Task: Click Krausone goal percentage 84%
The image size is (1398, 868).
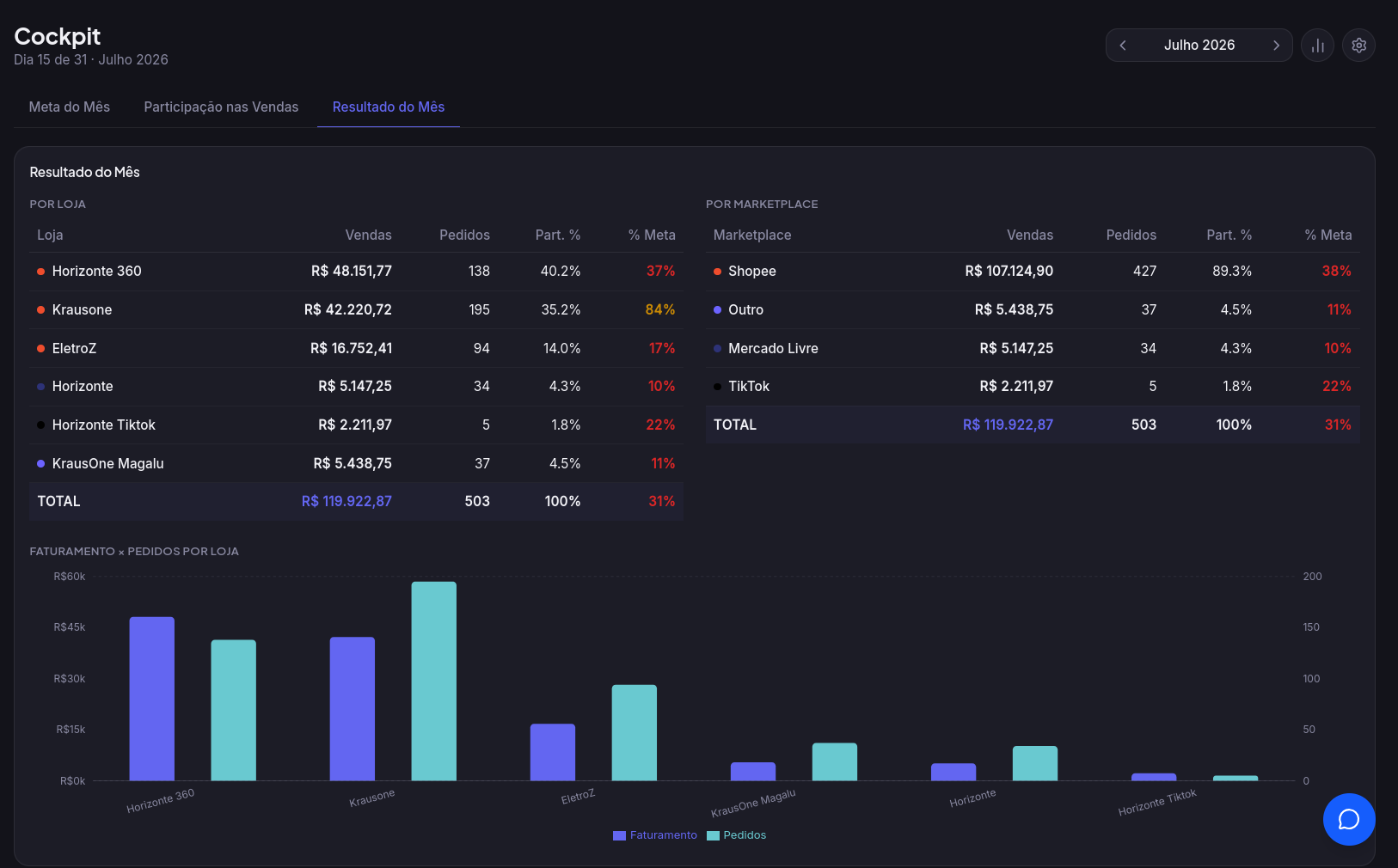Action: [660, 310]
